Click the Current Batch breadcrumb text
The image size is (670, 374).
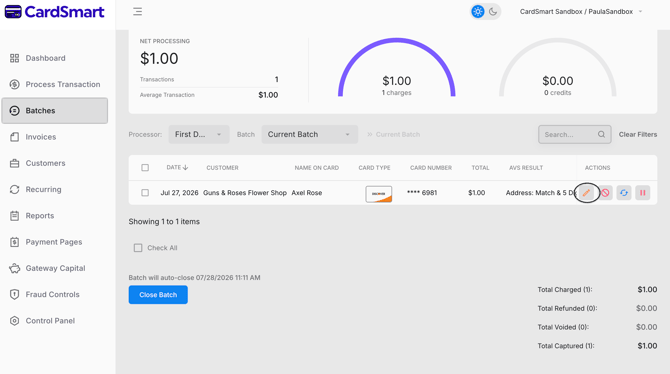[x=398, y=134]
